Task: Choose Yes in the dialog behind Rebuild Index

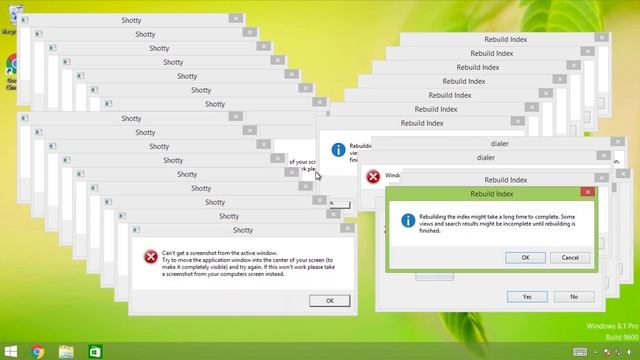Action: 527,297
